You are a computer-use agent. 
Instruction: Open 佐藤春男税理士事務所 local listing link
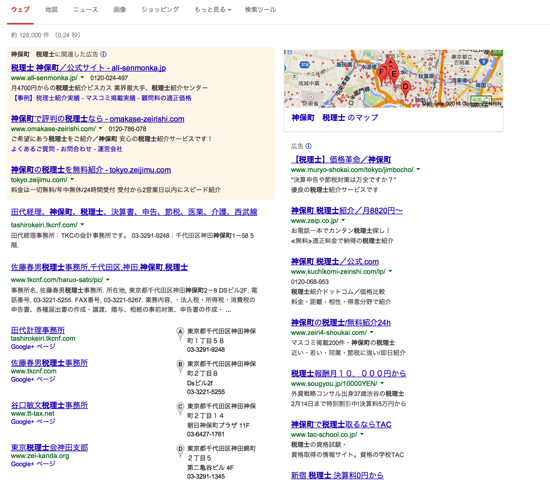tap(49, 363)
